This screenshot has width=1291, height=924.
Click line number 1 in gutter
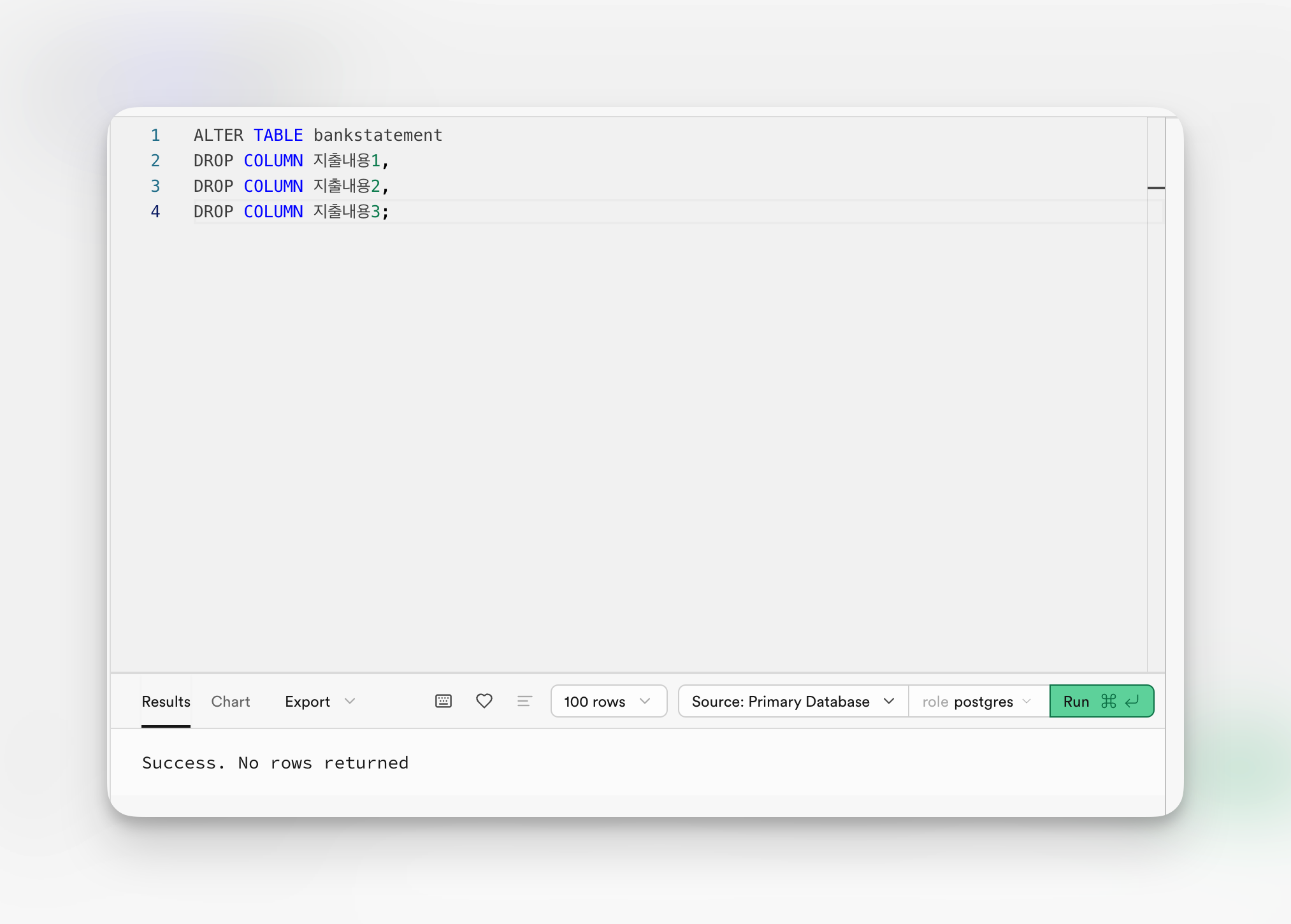pos(155,135)
